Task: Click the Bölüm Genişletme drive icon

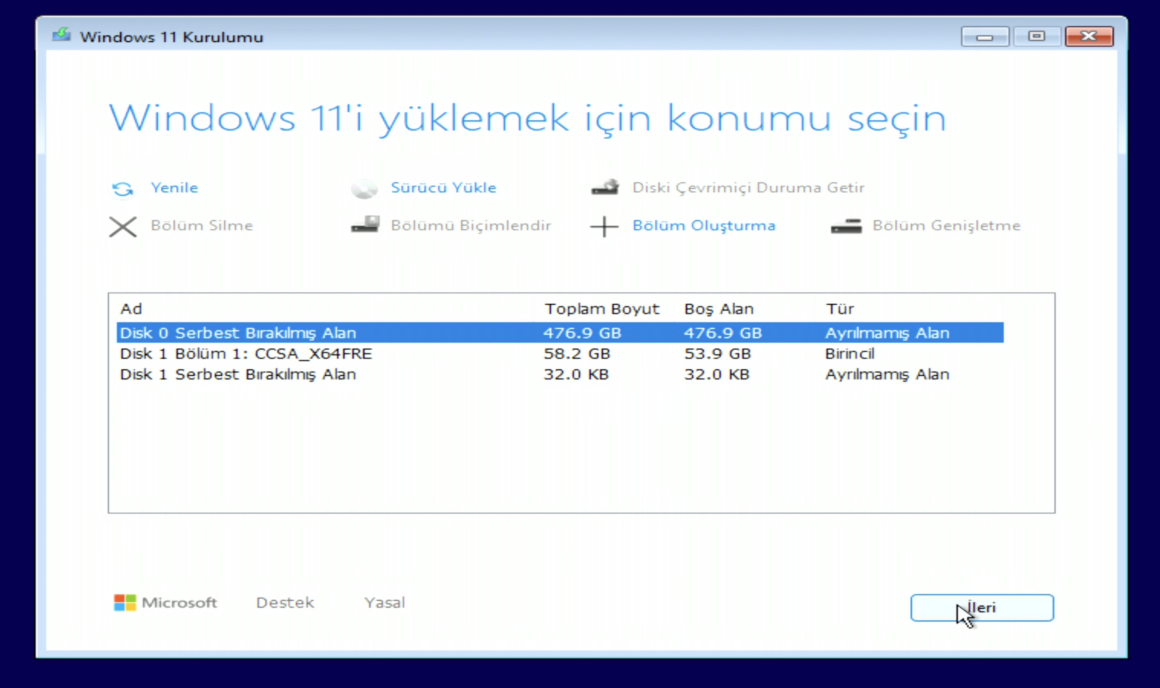Action: click(846, 226)
